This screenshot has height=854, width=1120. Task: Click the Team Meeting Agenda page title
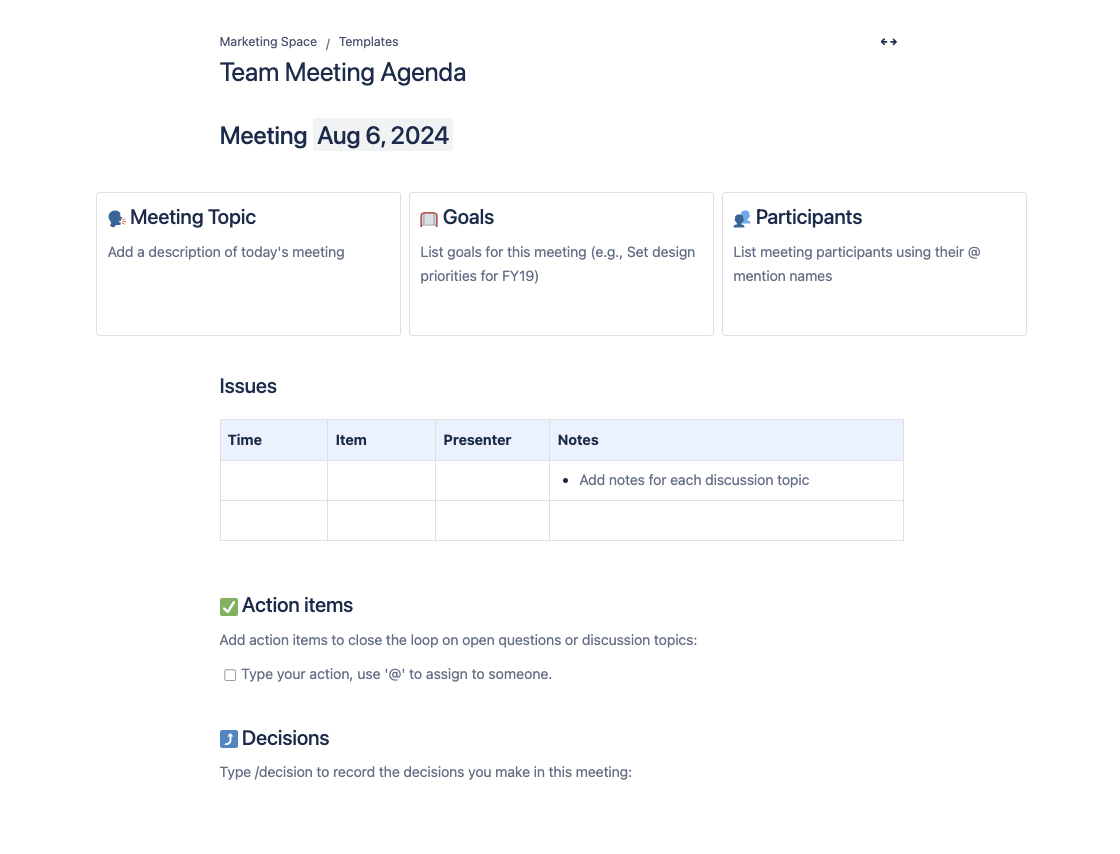click(342, 72)
